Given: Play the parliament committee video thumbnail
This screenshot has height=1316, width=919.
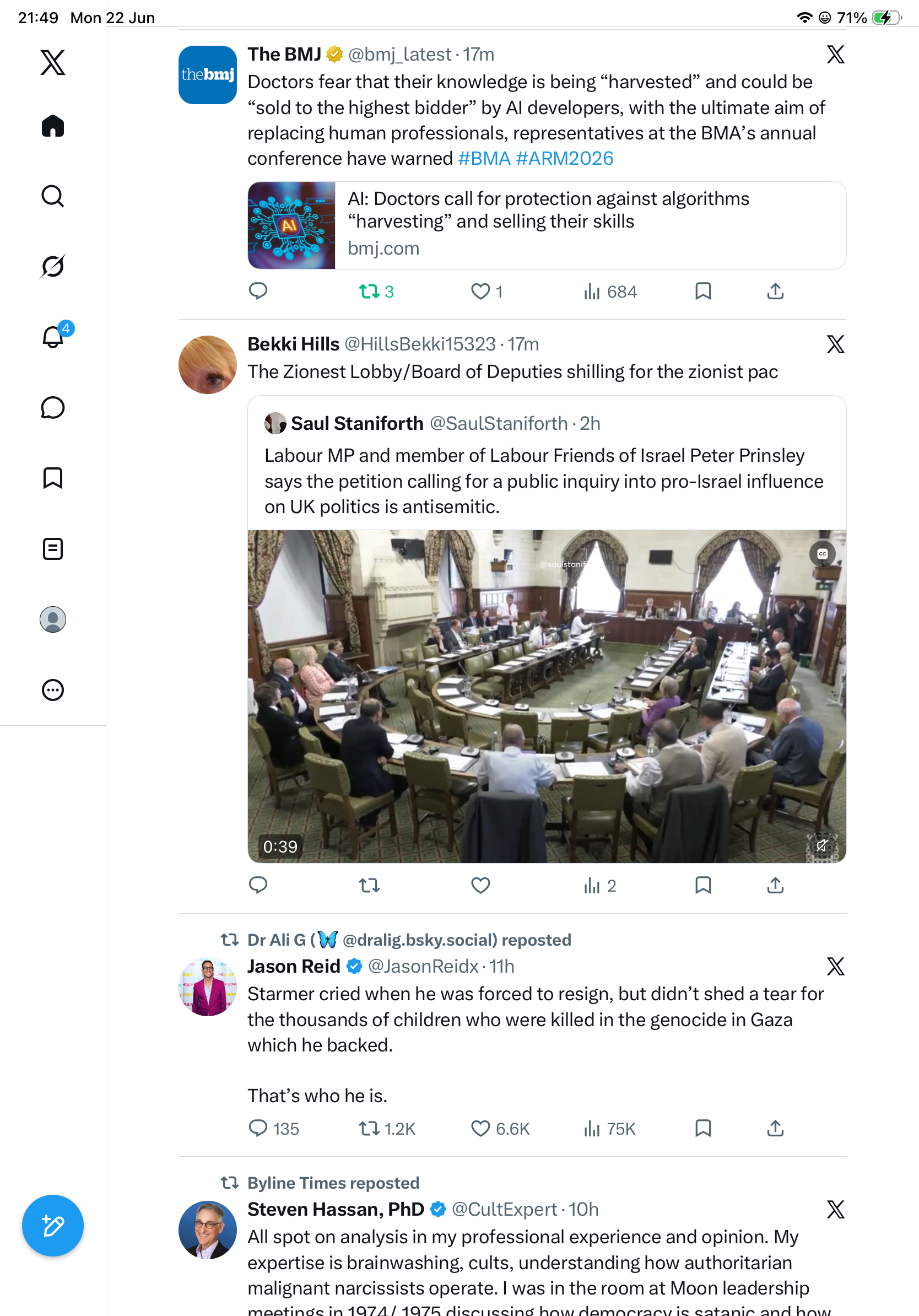Looking at the screenshot, I should tap(547, 696).
